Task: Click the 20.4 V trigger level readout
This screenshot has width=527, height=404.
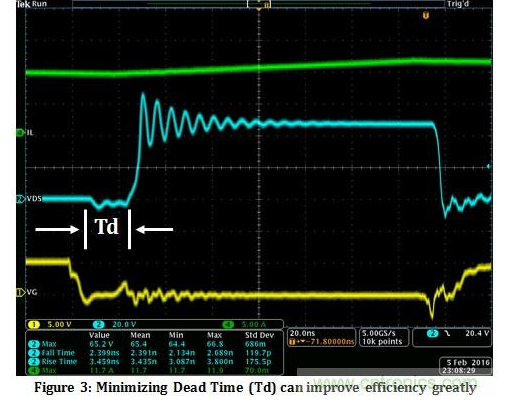Action: (477, 333)
